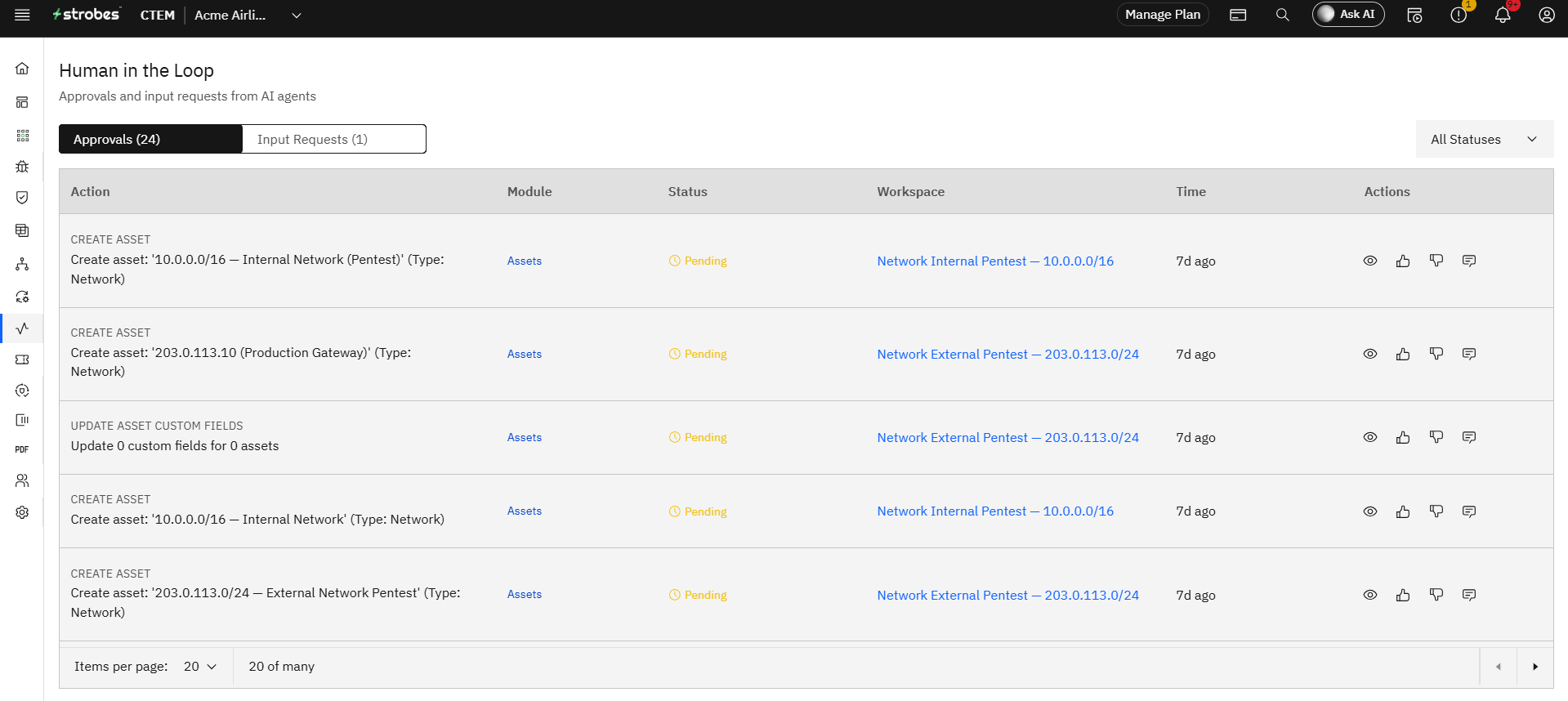Image resolution: width=1568 pixels, height=701 pixels.
Task: Approve the 'Update 0 custom fields' request with thumbs up
Action: [x=1403, y=438]
